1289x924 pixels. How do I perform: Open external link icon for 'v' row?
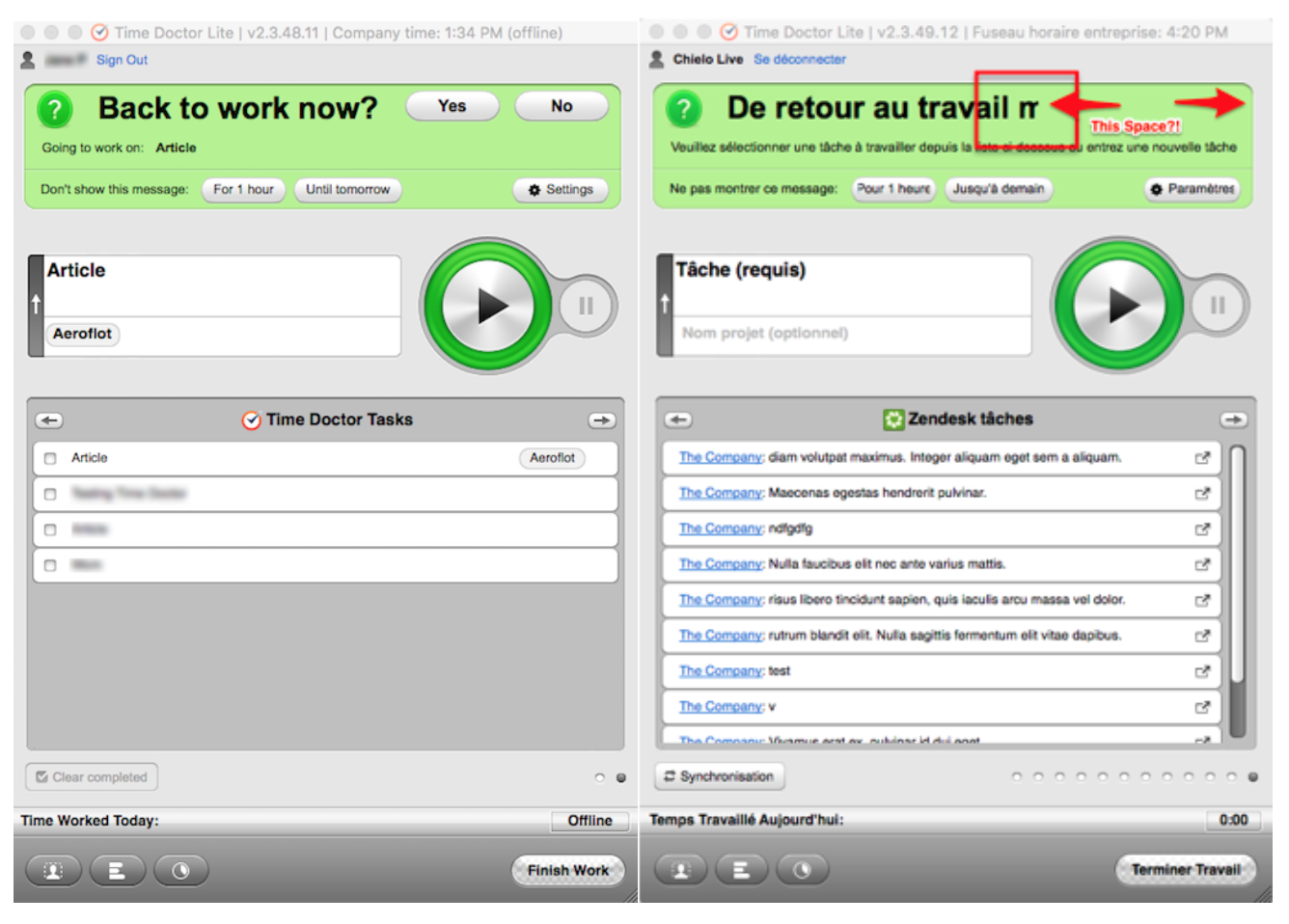pyautogui.click(x=1202, y=707)
